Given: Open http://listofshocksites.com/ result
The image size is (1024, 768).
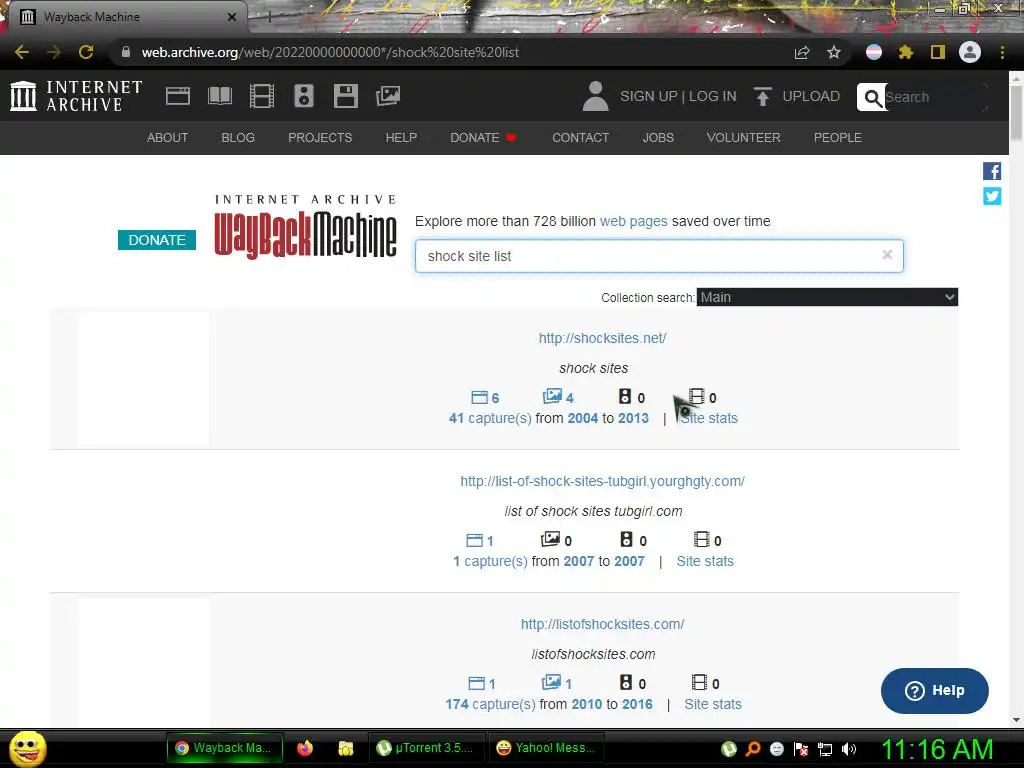Looking at the screenshot, I should (x=602, y=624).
